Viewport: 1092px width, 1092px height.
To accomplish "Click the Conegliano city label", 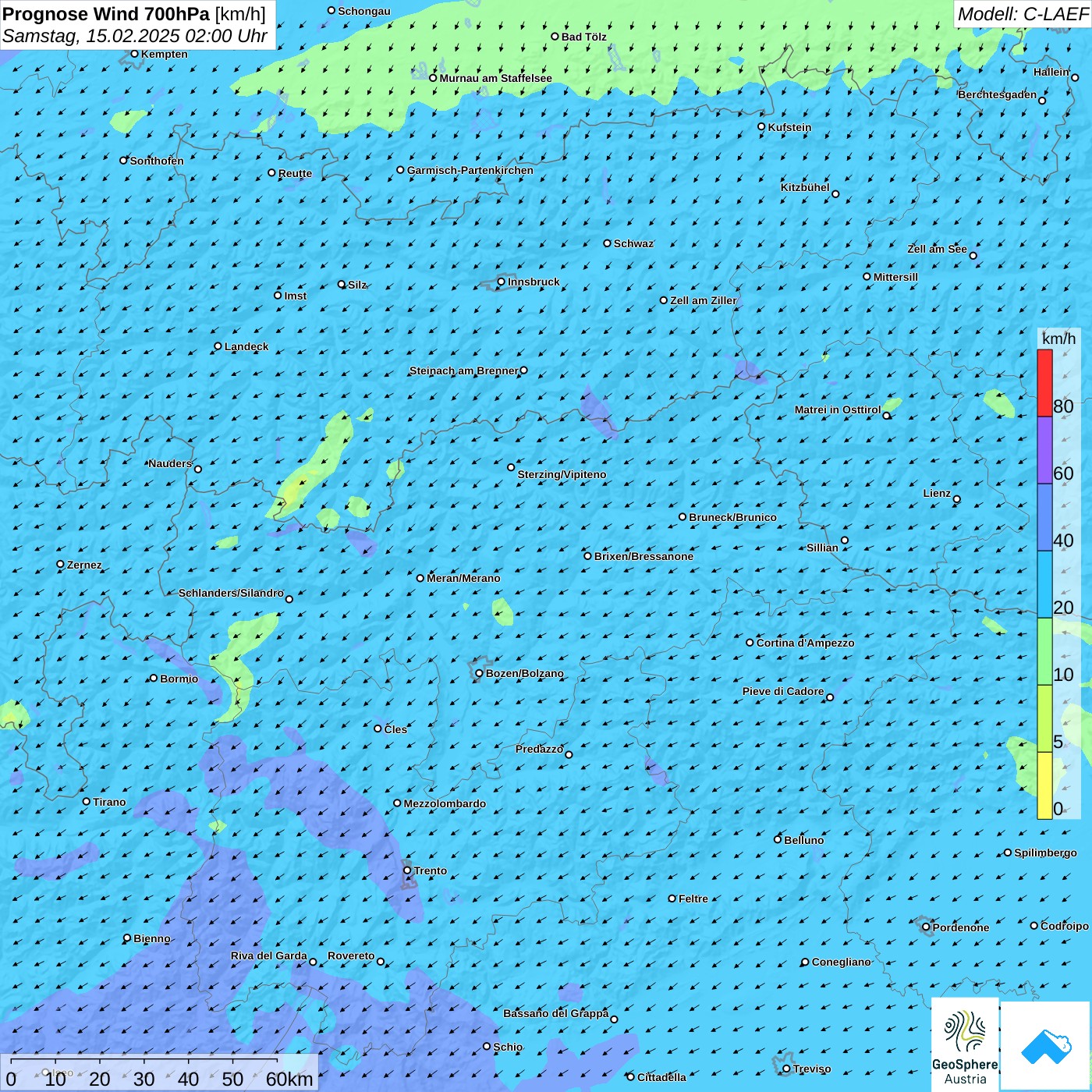I will [842, 962].
